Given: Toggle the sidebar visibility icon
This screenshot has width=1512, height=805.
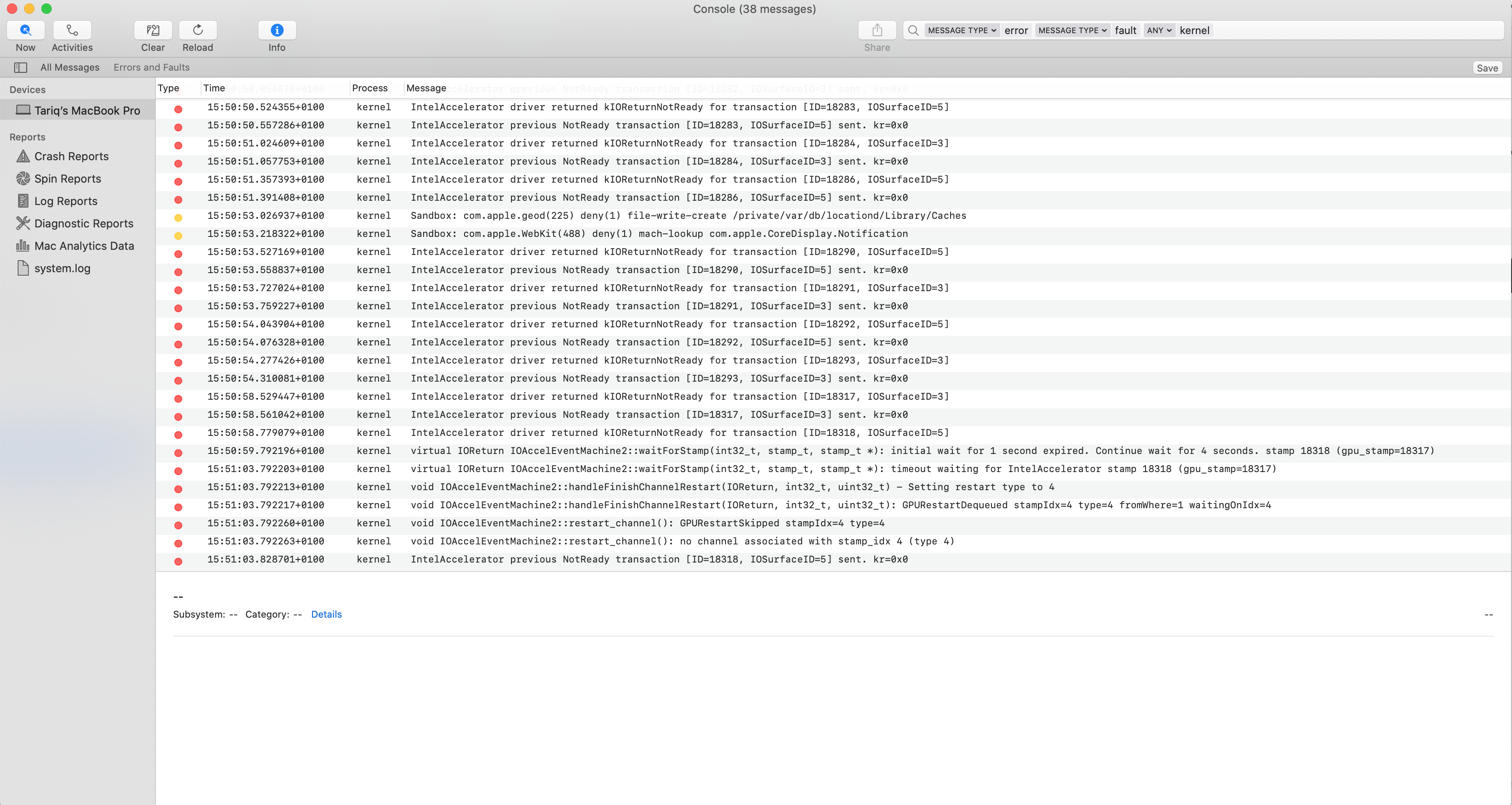Looking at the screenshot, I should point(21,68).
